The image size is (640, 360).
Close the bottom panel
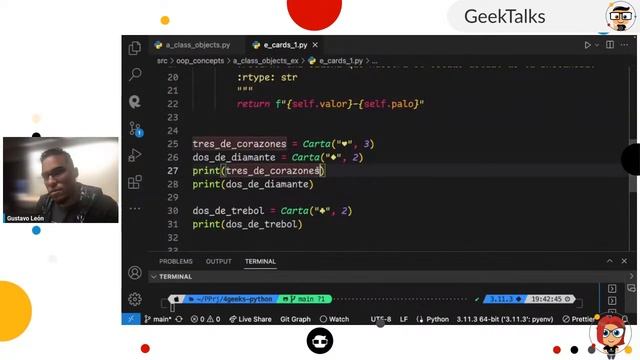click(x=624, y=261)
